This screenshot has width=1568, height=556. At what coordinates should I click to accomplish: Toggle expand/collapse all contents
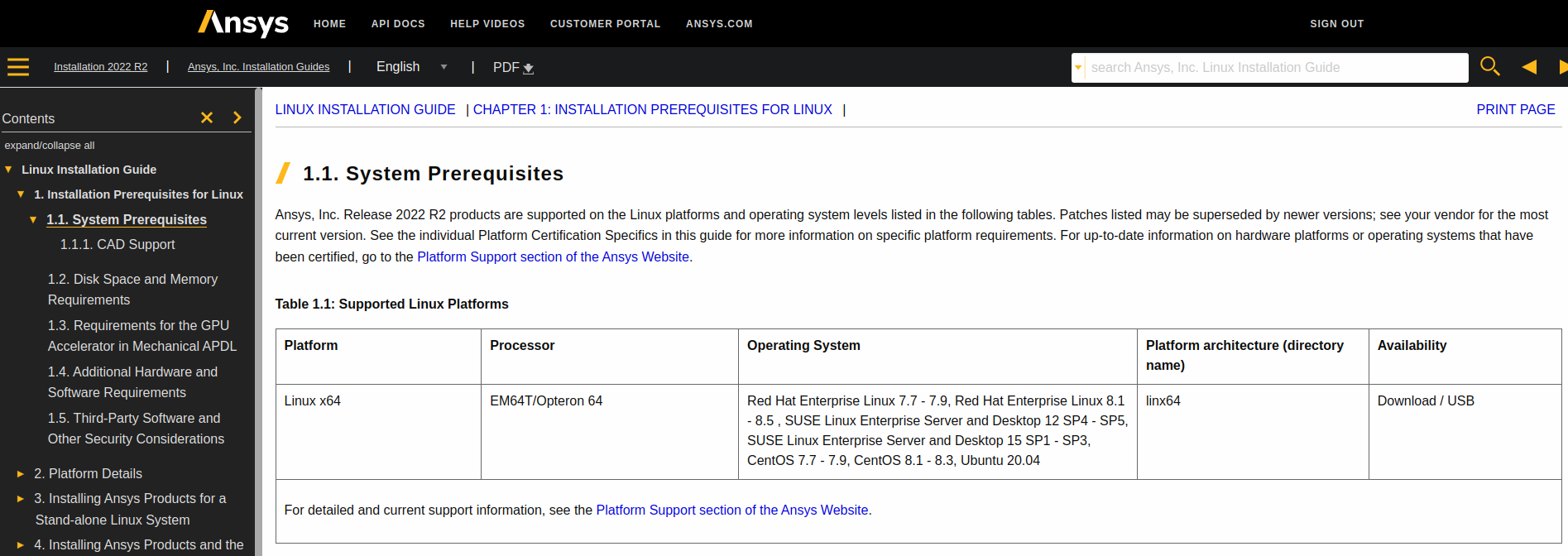tap(50, 146)
